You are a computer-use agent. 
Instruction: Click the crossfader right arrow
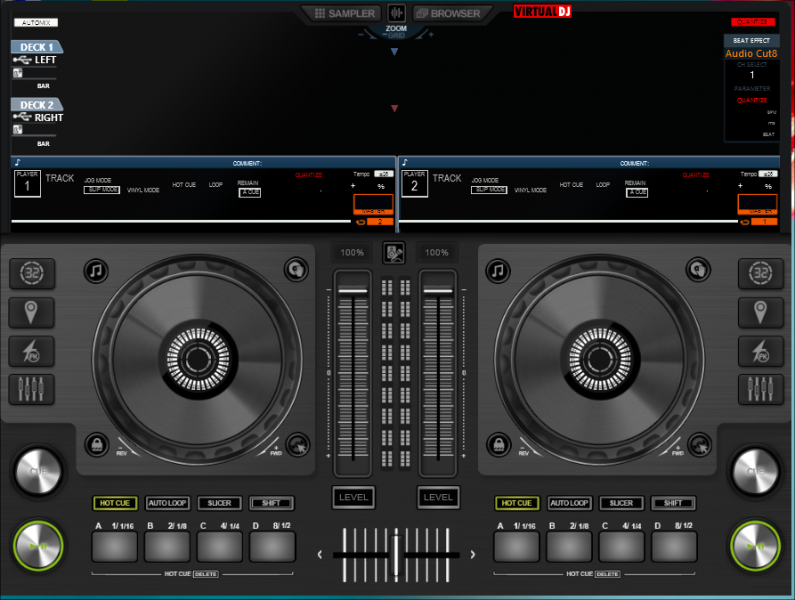click(473, 555)
